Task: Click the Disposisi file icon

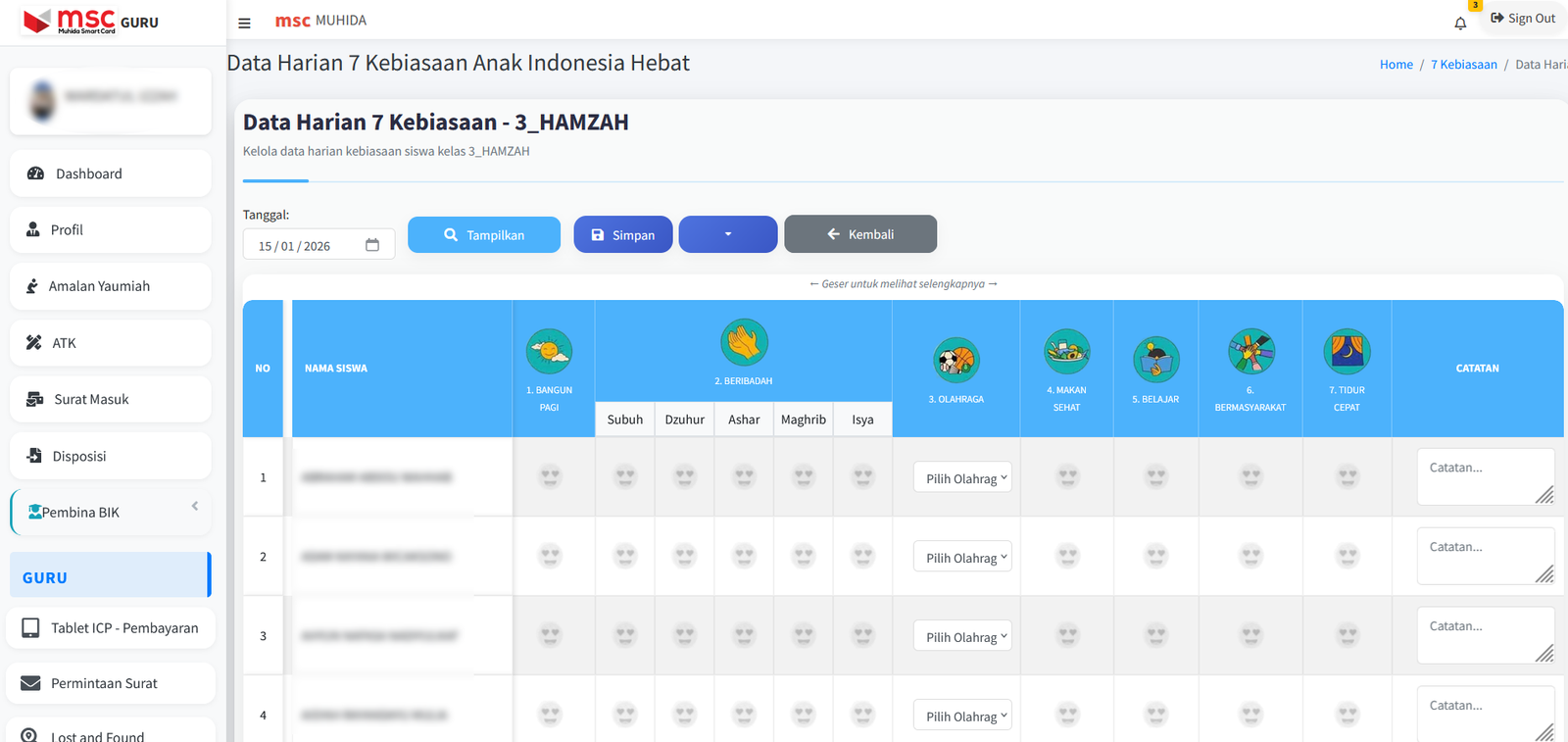Action: coord(34,456)
